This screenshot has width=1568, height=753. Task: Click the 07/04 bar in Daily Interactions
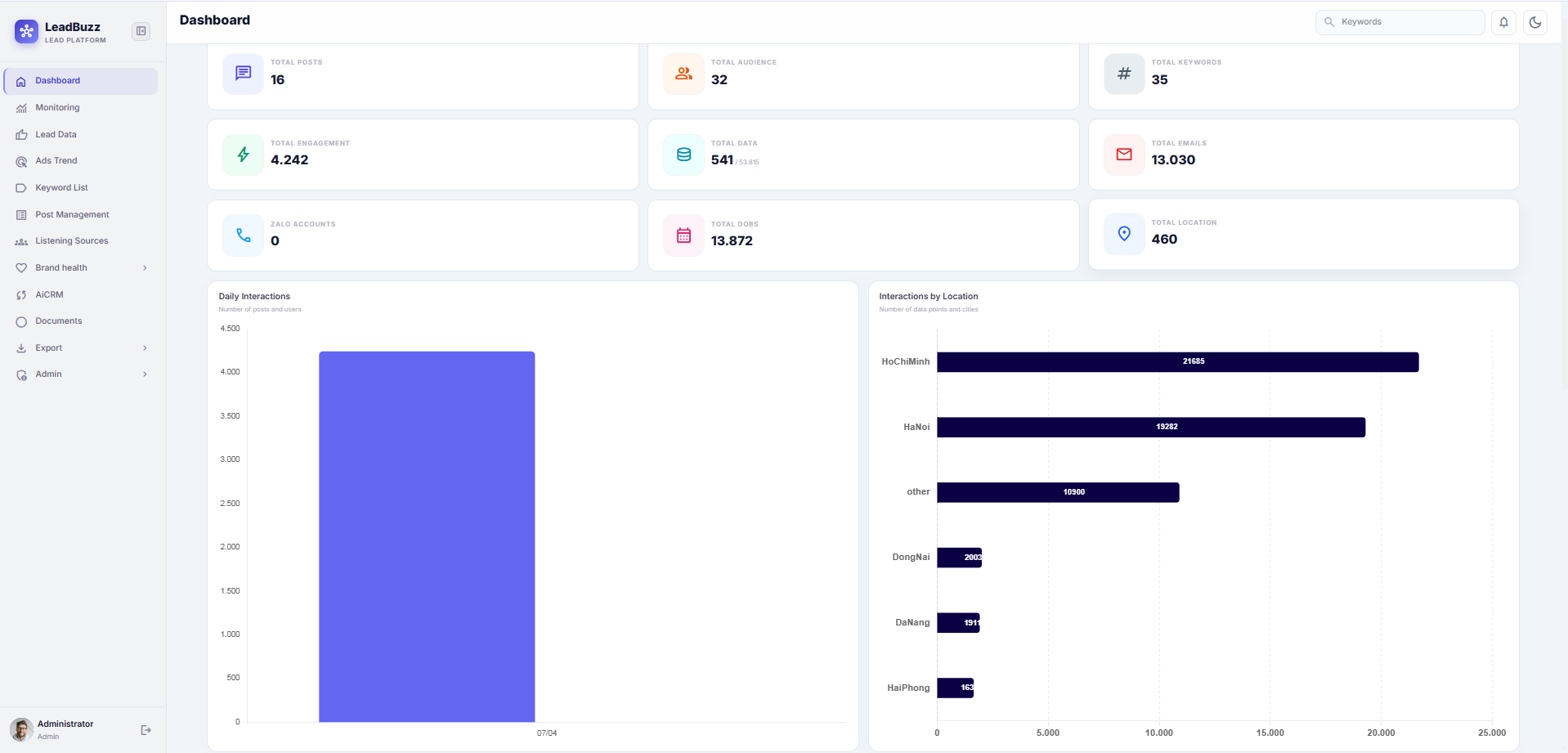click(427, 536)
